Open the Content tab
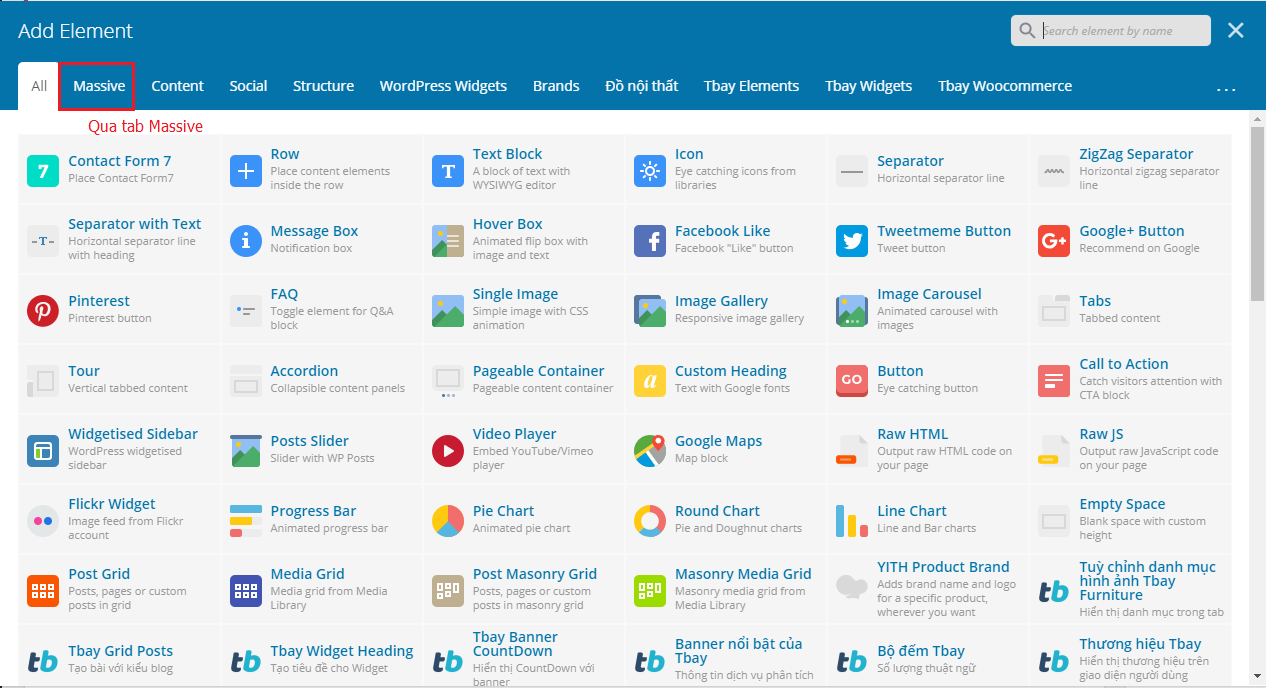 (x=178, y=86)
